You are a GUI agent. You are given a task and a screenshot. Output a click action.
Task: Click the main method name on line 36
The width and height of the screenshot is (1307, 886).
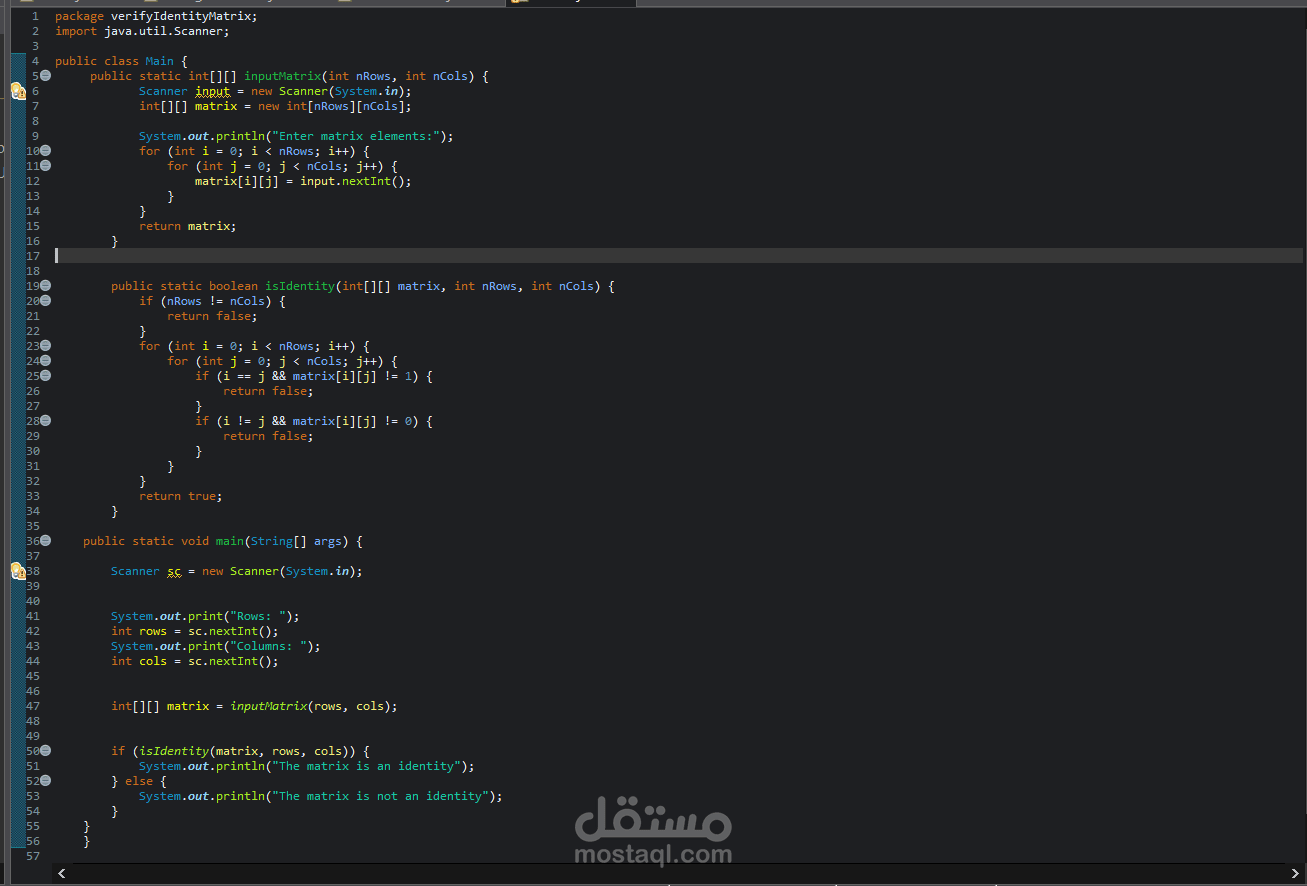[x=230, y=541]
